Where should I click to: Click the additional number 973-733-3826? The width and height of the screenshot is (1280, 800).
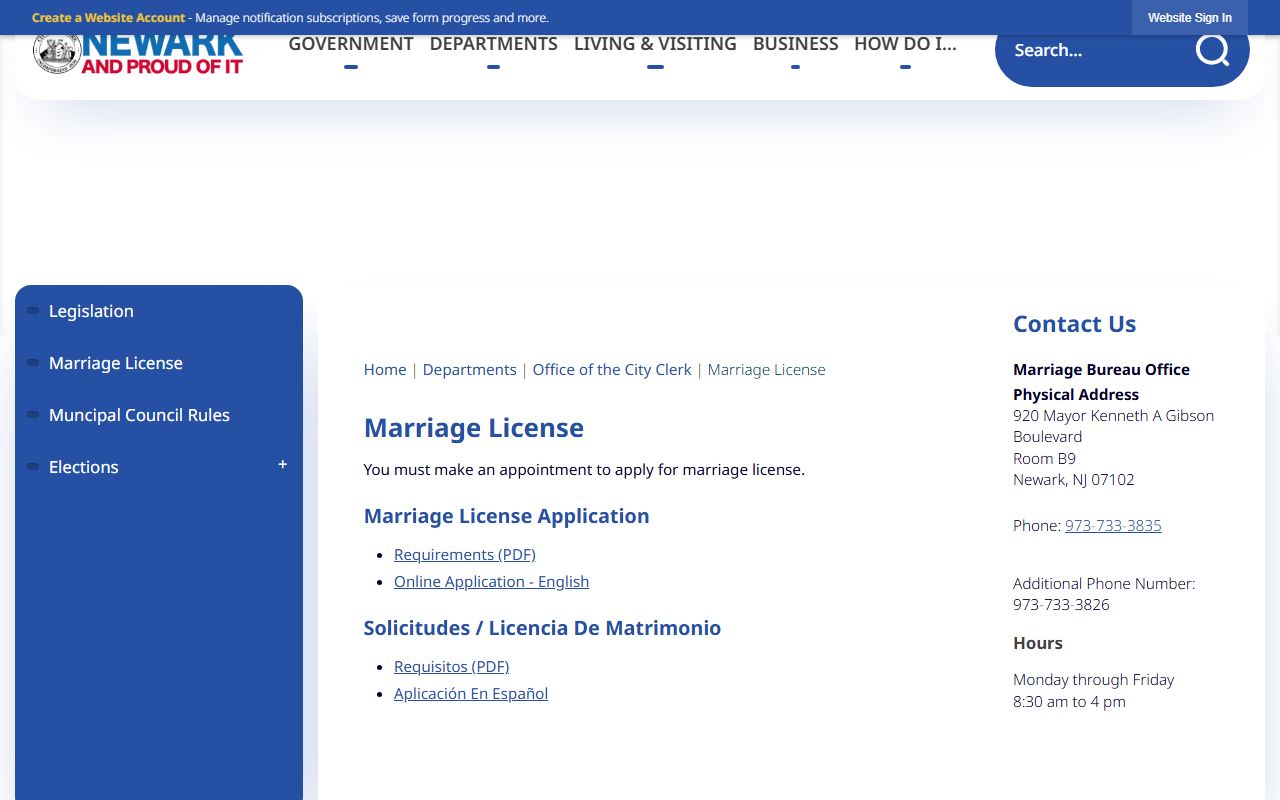click(1061, 604)
